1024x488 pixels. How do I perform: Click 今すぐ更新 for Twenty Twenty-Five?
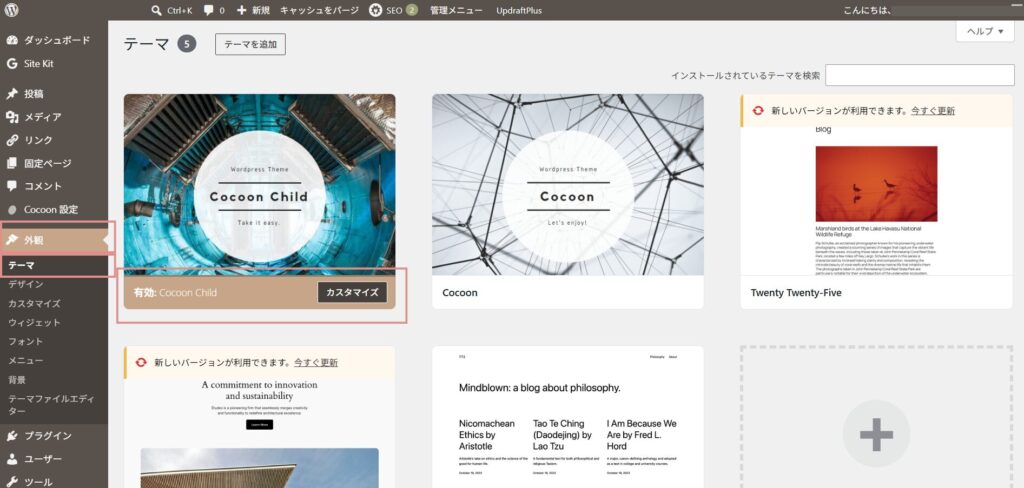tap(933, 111)
